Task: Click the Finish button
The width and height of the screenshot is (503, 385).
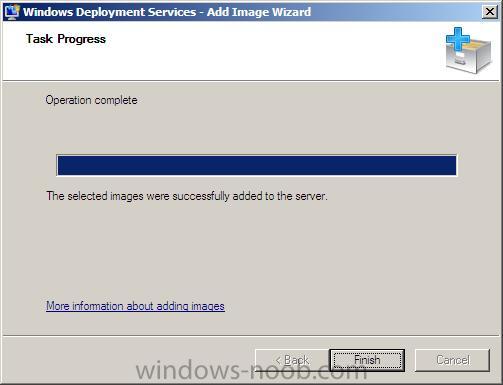Action: (367, 360)
